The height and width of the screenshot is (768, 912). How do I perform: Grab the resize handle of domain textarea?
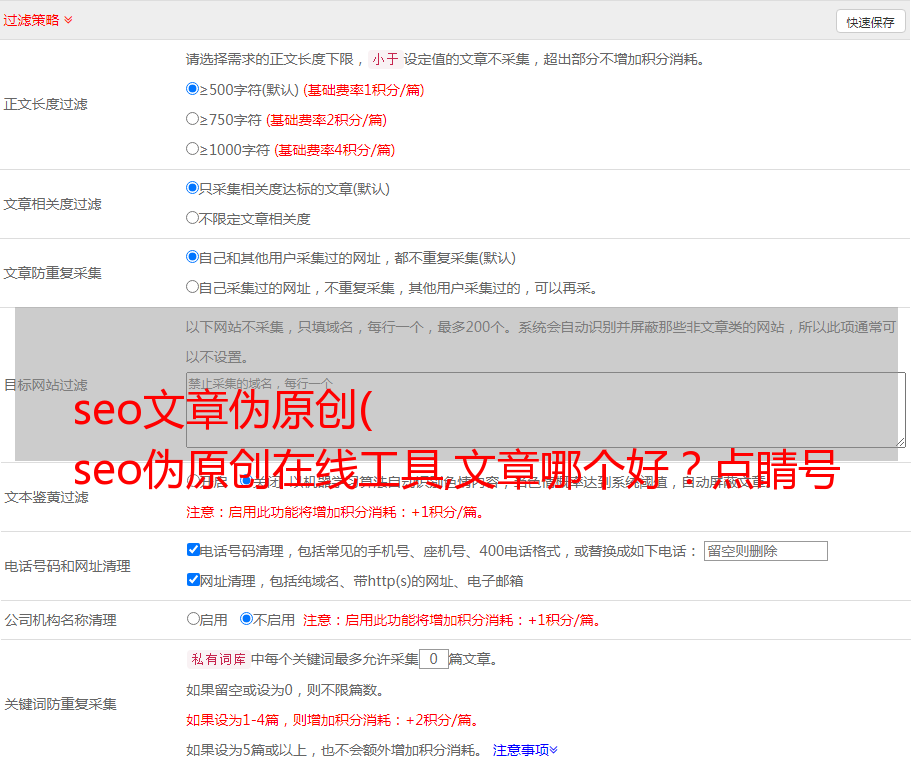click(x=900, y=441)
